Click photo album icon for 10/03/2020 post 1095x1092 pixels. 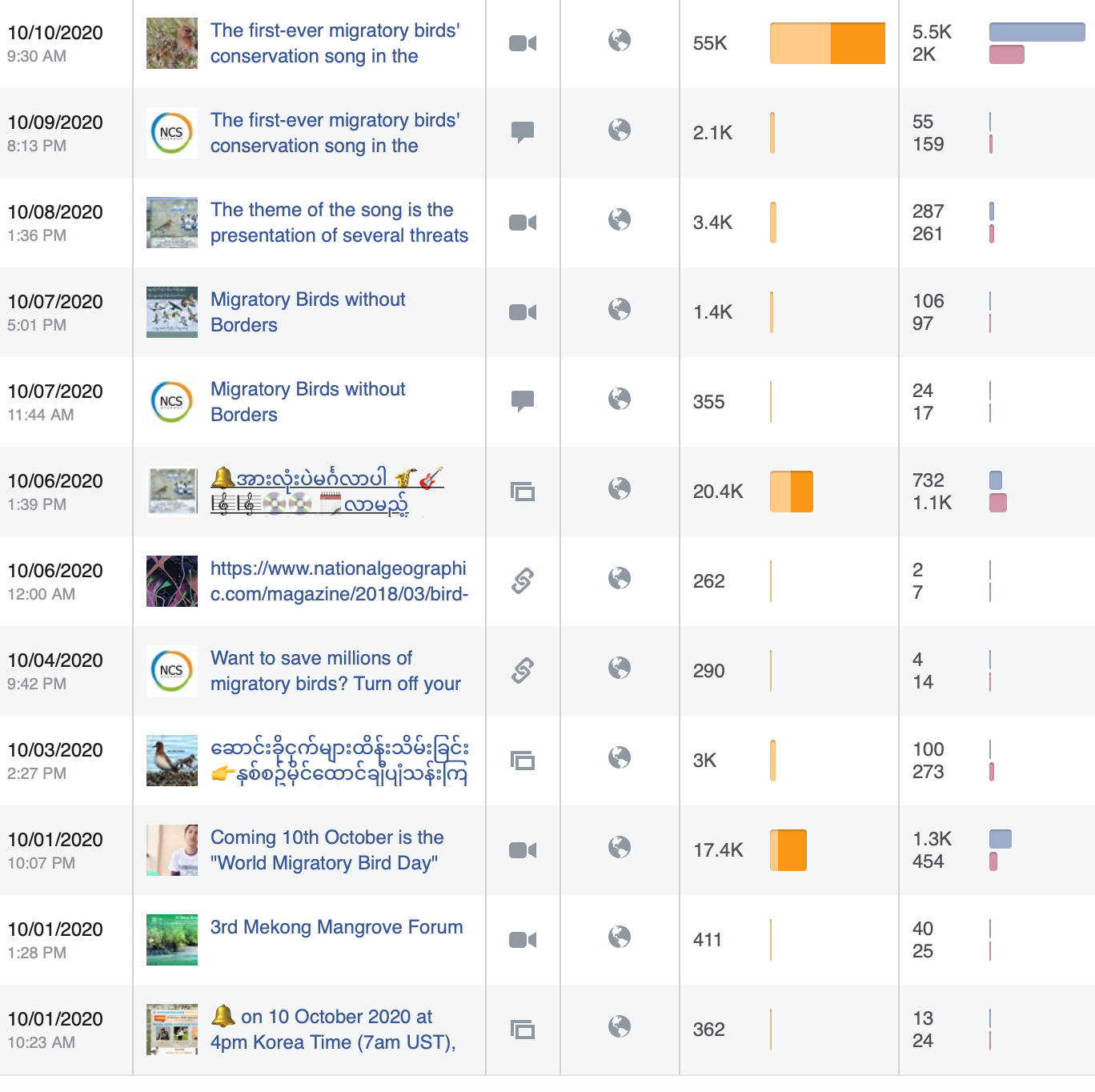pyautogui.click(x=523, y=760)
